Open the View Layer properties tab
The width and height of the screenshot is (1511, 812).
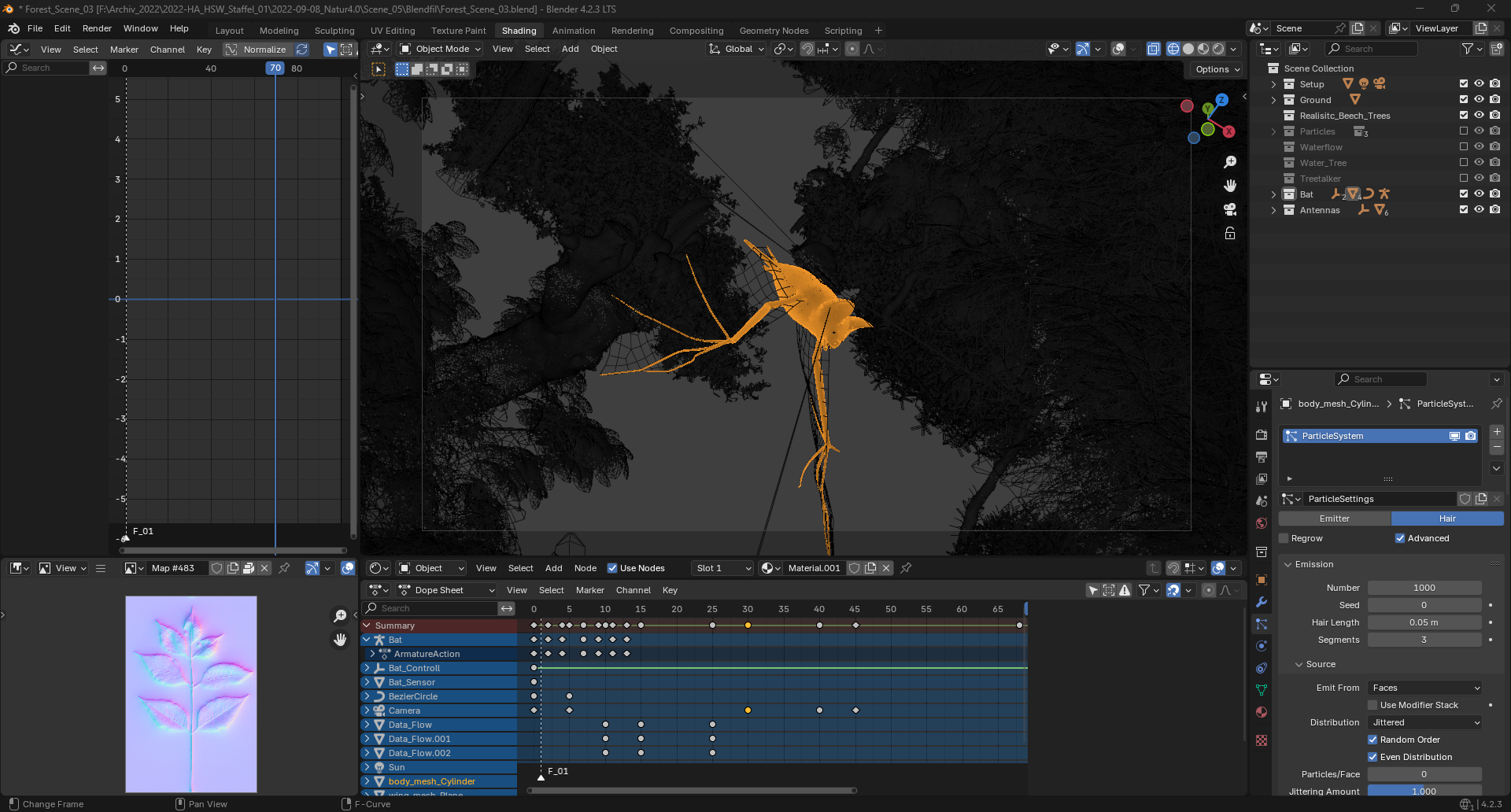pos(1262,479)
